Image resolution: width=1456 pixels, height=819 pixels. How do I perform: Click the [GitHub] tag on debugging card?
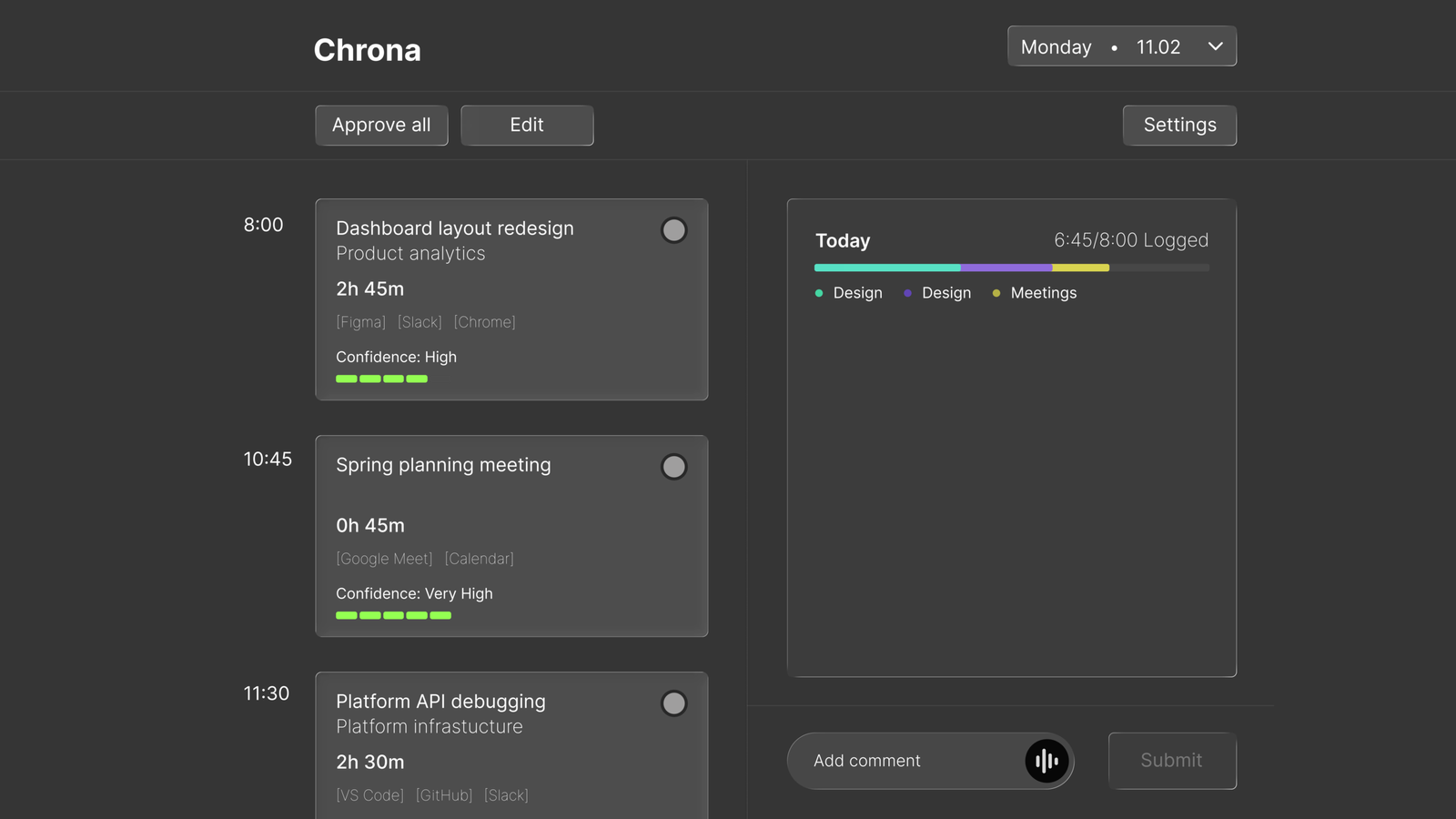444,795
